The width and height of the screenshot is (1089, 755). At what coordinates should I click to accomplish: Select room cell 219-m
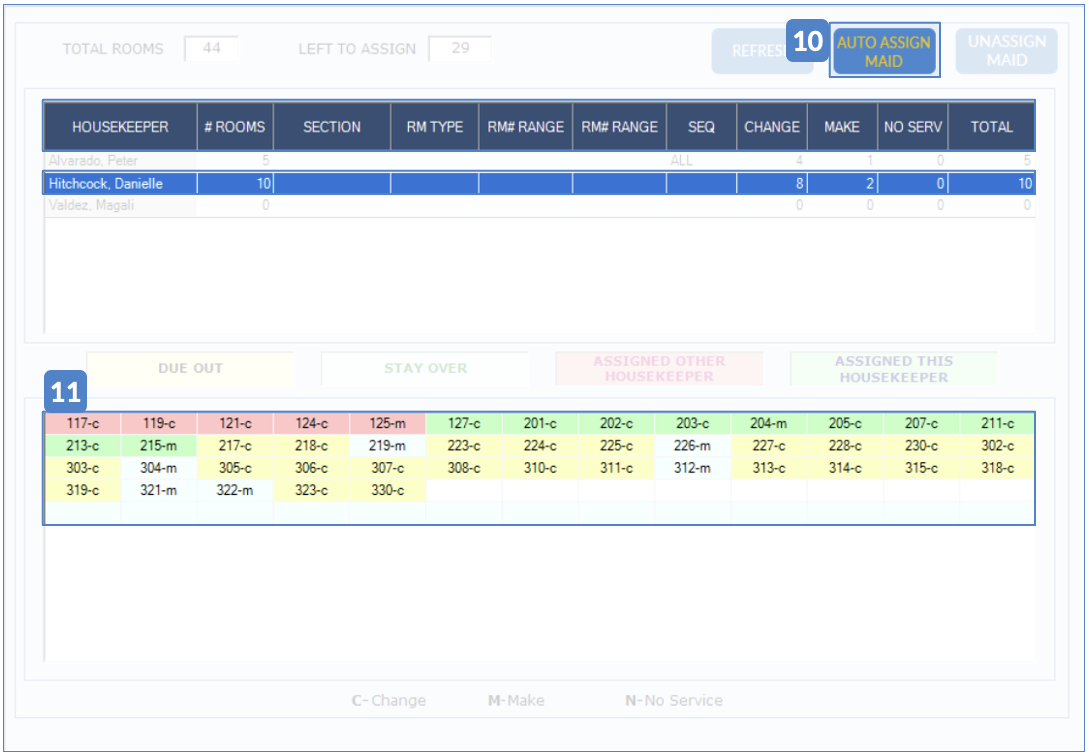tap(387, 446)
